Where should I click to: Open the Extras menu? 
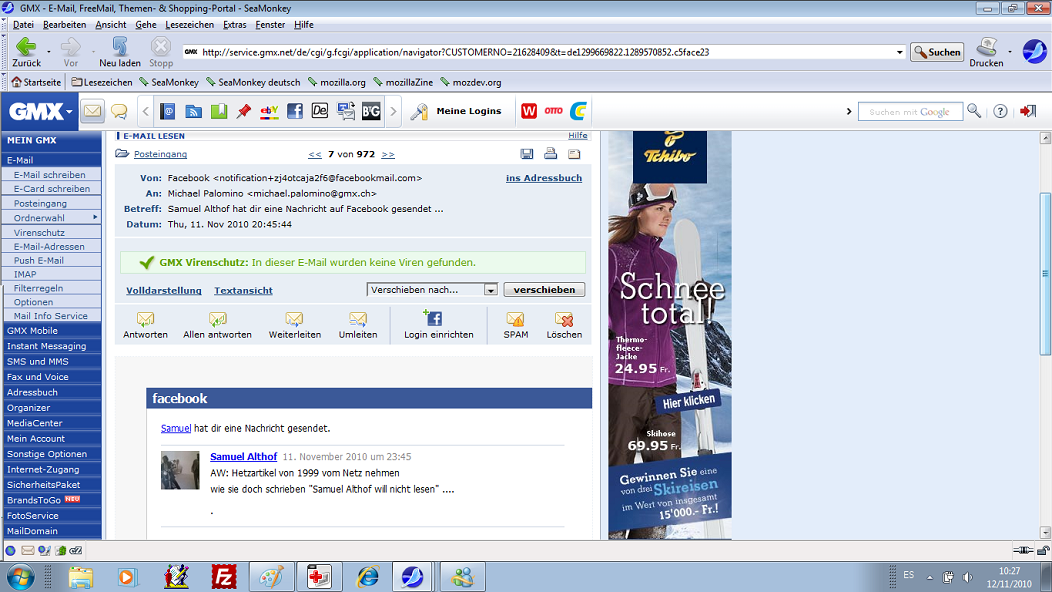(232, 26)
